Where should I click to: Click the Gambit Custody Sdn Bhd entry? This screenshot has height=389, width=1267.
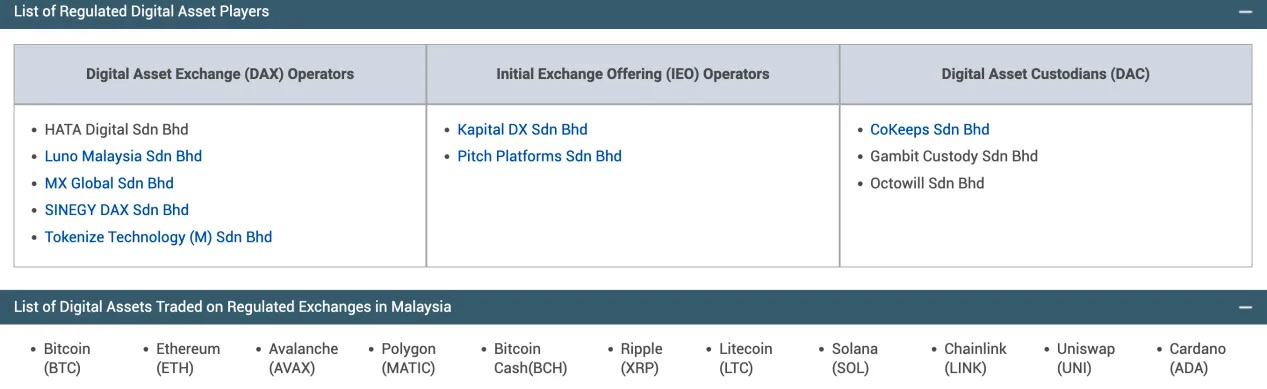tap(954, 156)
